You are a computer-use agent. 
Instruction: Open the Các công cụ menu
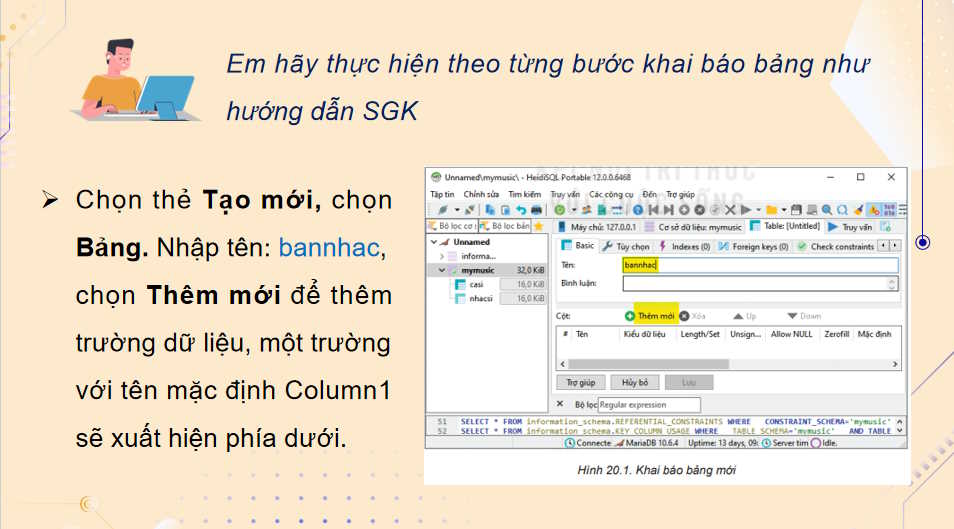[611, 194]
